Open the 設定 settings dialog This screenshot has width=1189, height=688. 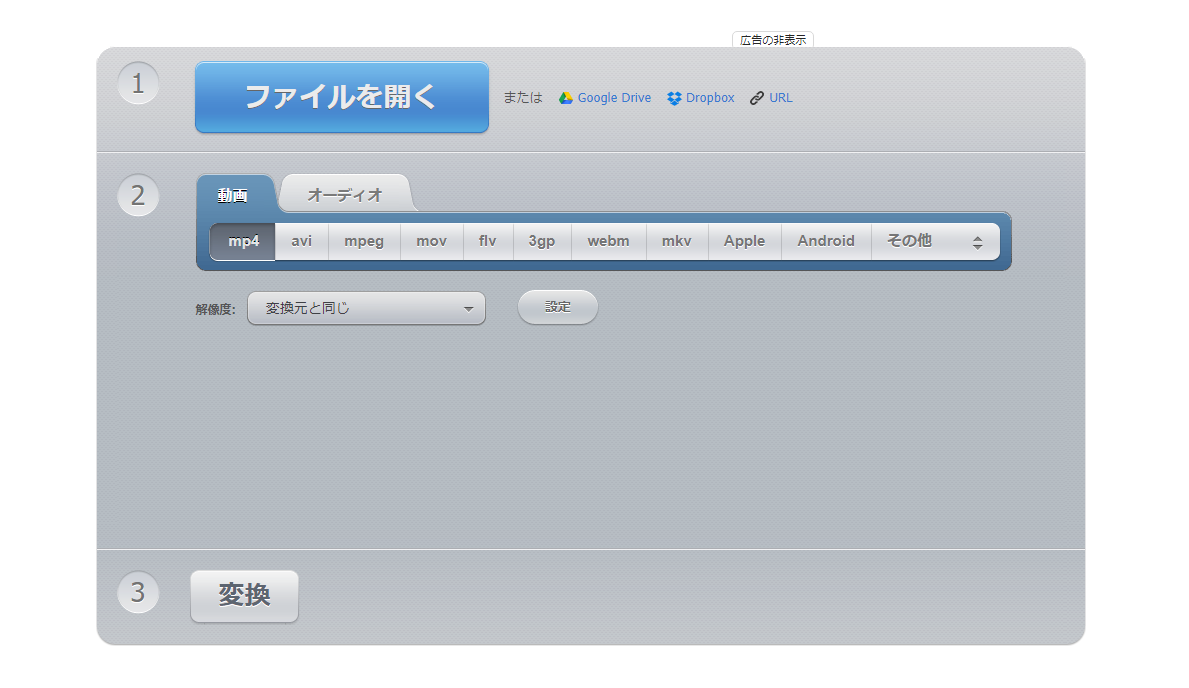click(x=557, y=307)
